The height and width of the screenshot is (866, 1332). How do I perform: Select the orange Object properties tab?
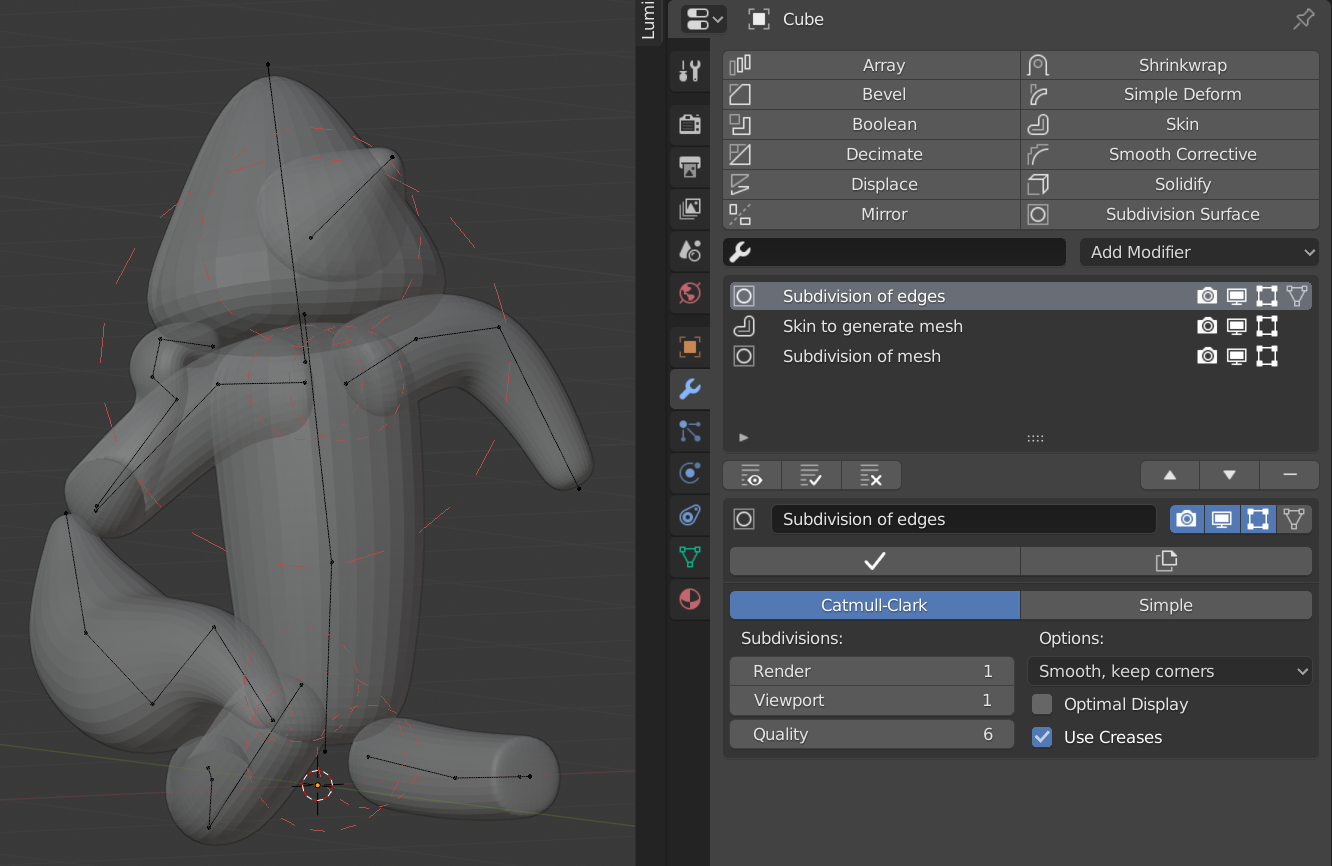[x=689, y=347]
